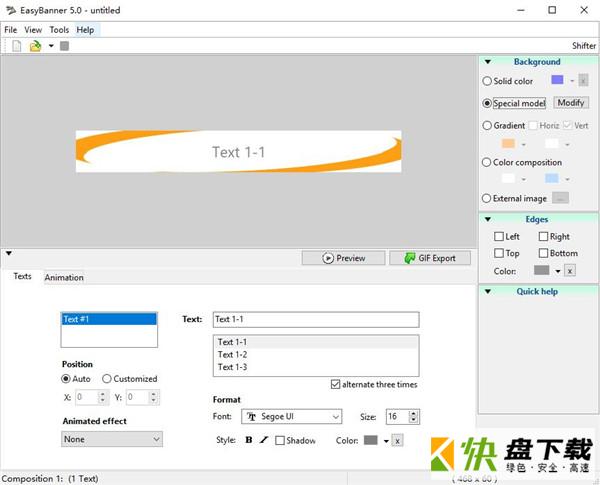600x485 pixels.
Task: Collapse the Edges panel
Action: [488, 219]
